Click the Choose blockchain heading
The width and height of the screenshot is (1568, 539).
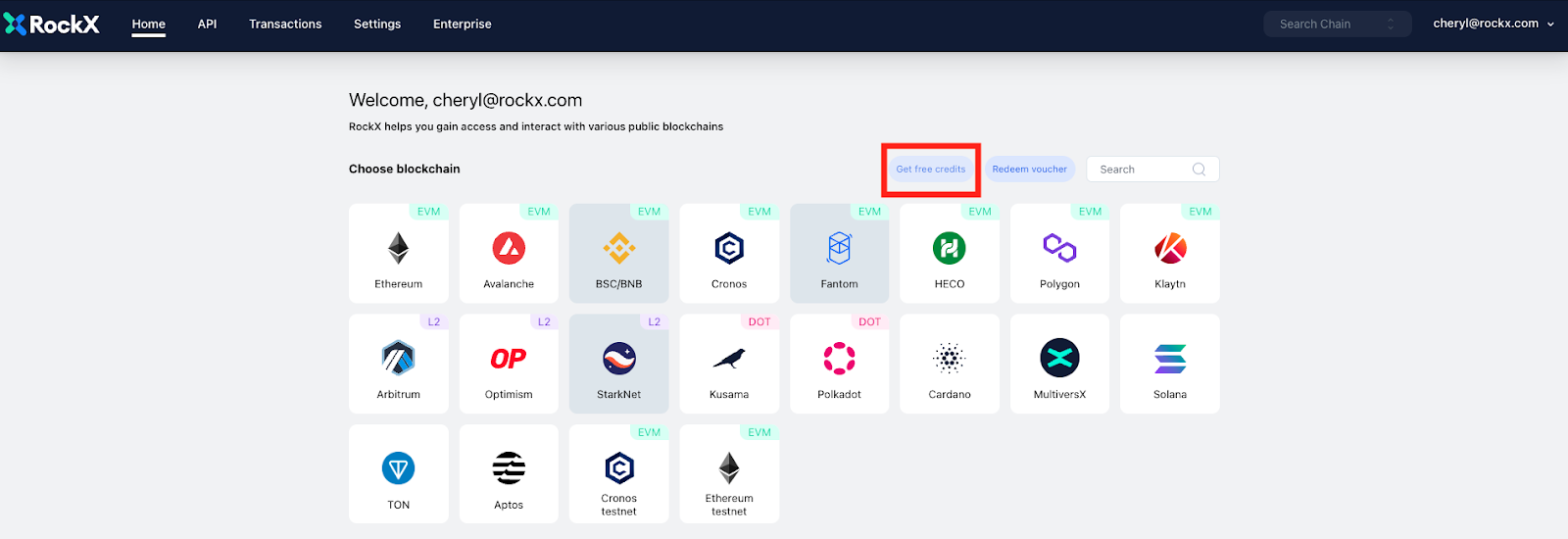coord(405,169)
